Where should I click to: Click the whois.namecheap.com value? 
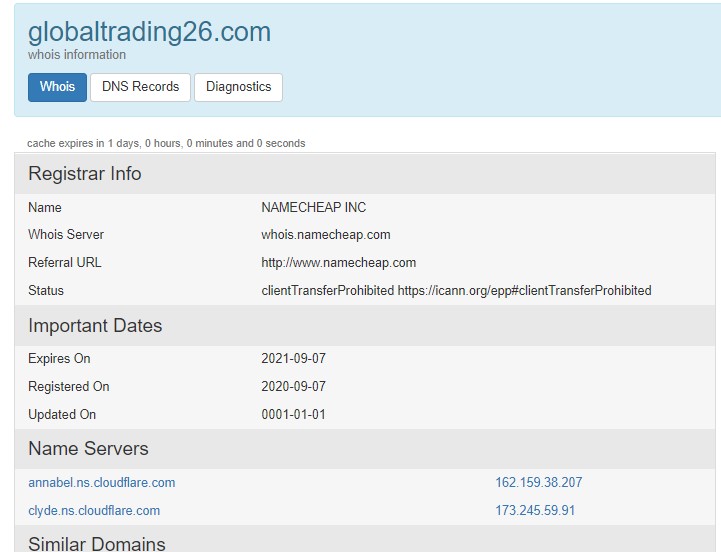(x=326, y=235)
